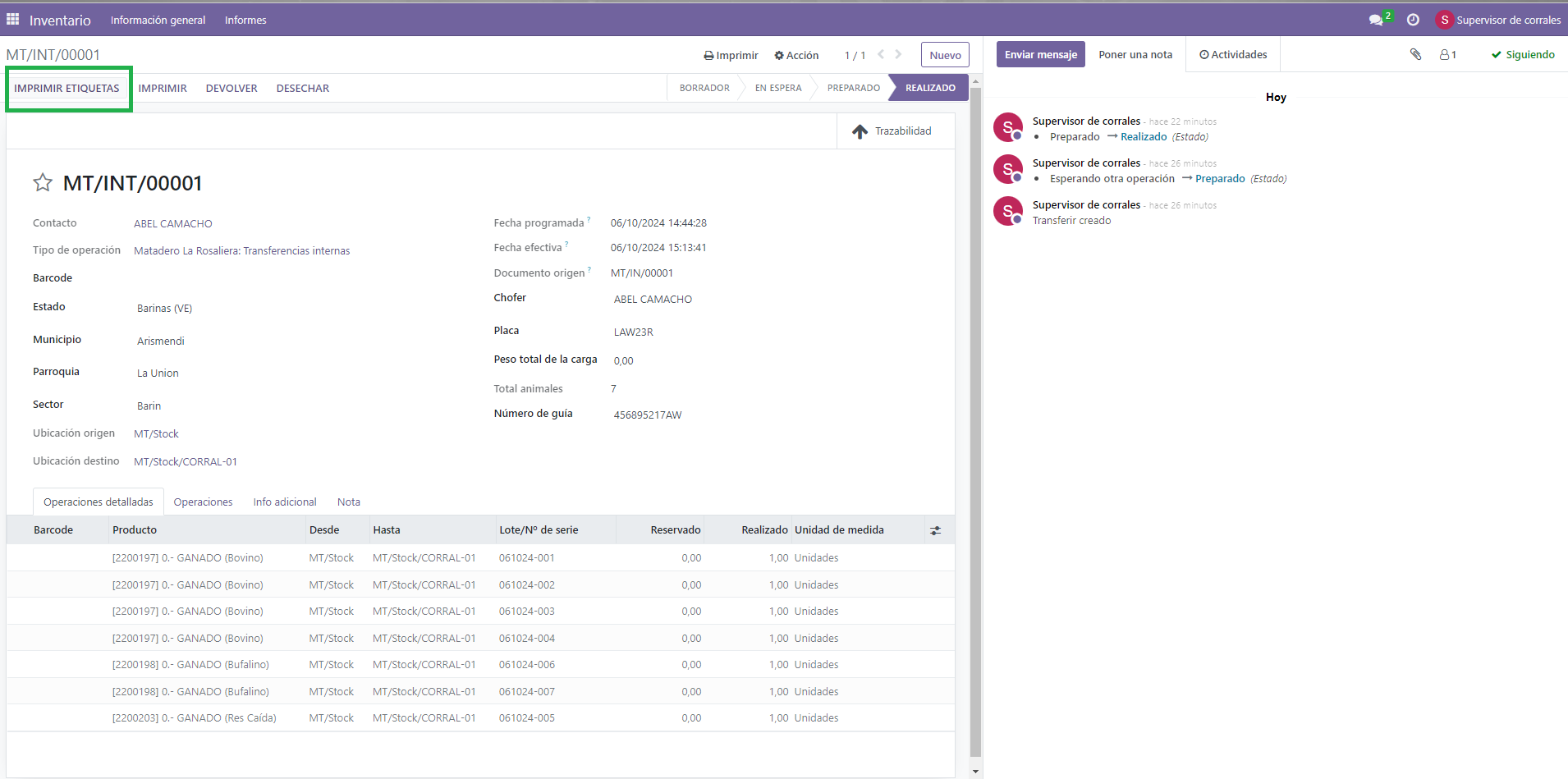Click the Placa value LAW23R
This screenshot has width=1568, height=779.
click(x=634, y=332)
